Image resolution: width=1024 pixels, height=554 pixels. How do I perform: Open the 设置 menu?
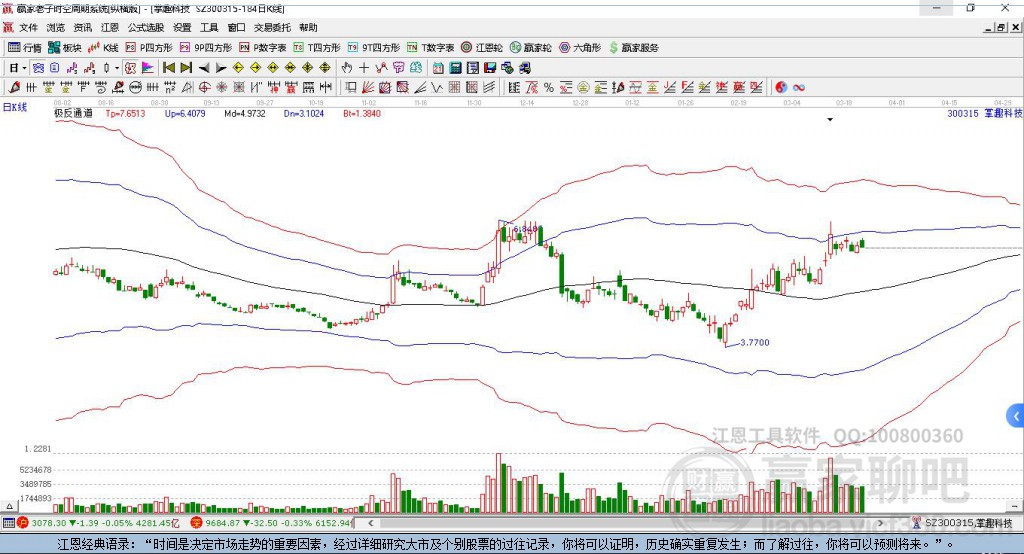point(182,27)
